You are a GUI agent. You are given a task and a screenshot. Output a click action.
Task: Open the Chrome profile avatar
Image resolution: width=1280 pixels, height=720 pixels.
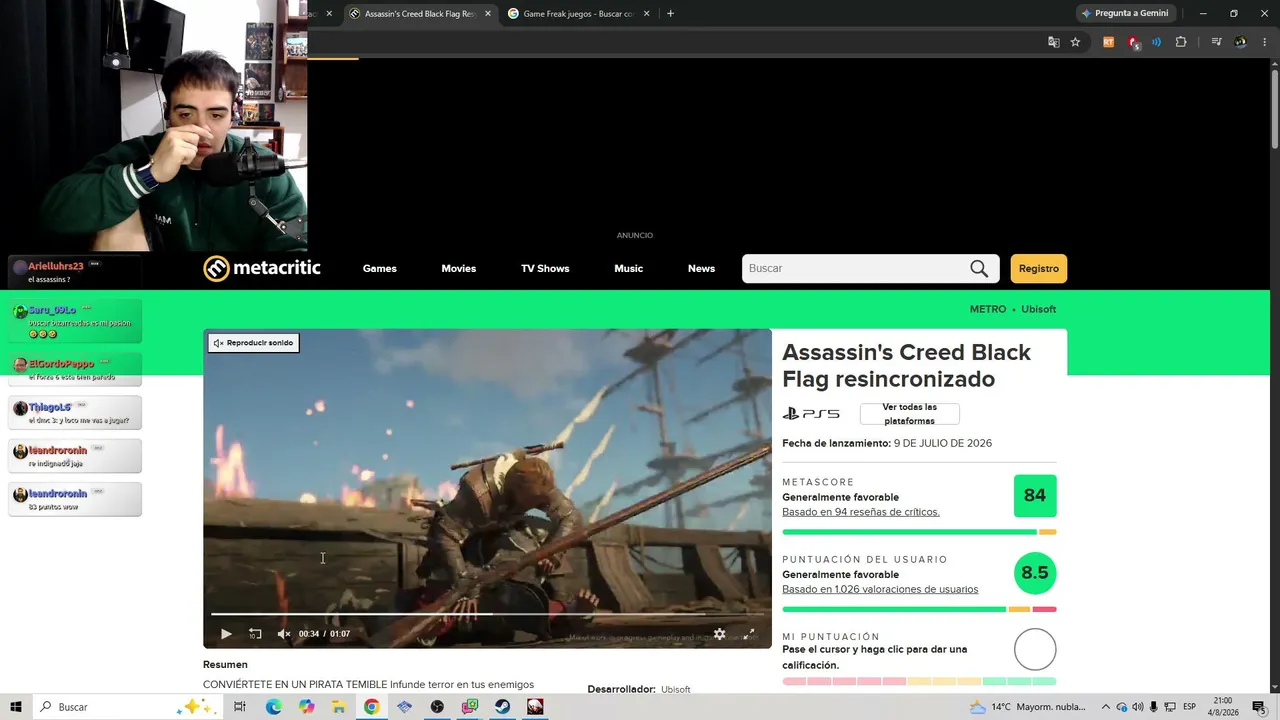click(1241, 42)
